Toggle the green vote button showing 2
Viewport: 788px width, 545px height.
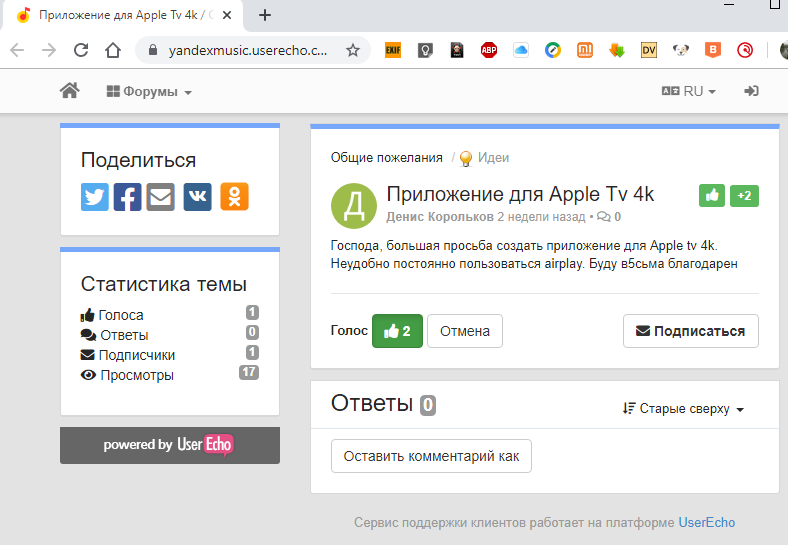(397, 331)
